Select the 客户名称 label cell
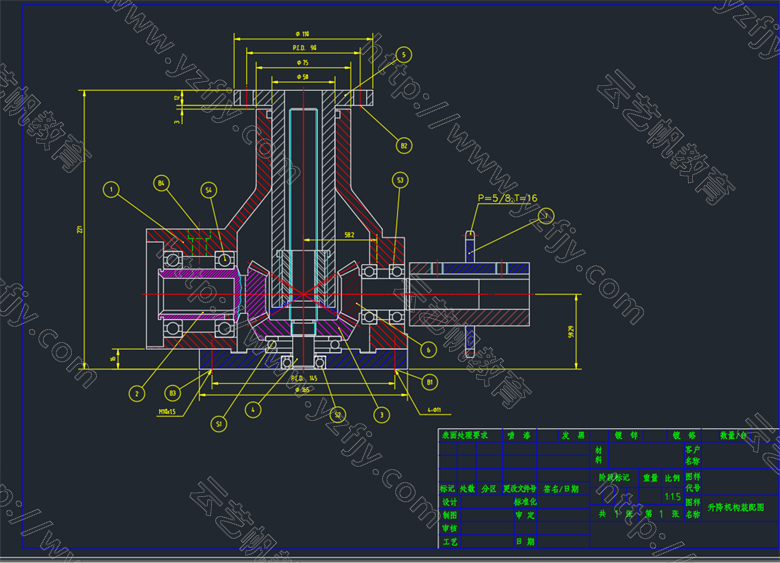This screenshot has width=780, height=563. pyautogui.click(x=692, y=455)
